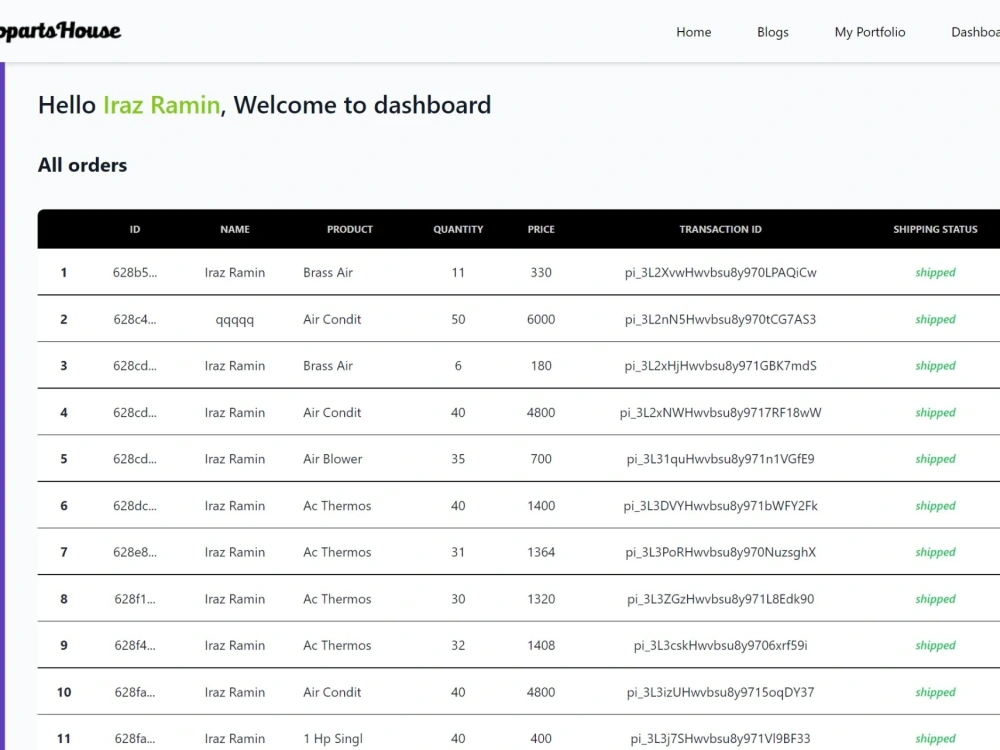Click the Air Blower product cell
The width and height of the screenshot is (1000, 750).
[332, 459]
